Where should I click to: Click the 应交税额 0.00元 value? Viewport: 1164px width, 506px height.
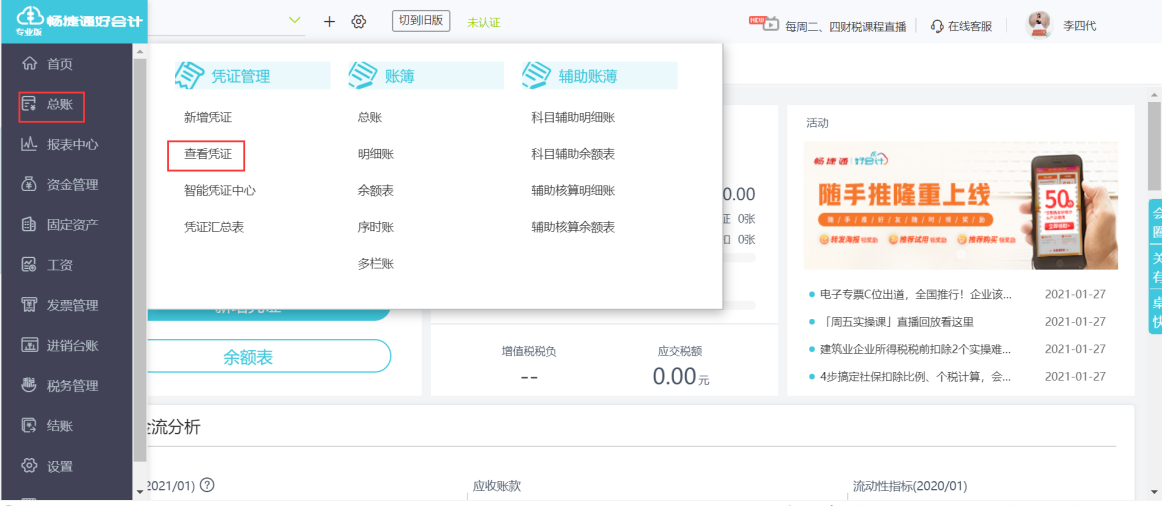tap(681, 377)
